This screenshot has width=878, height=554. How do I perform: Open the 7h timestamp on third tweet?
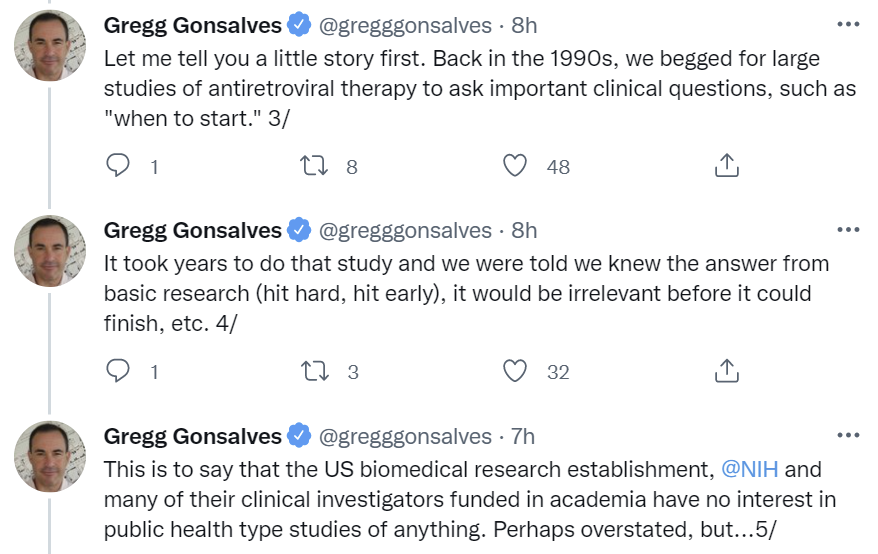tap(523, 436)
